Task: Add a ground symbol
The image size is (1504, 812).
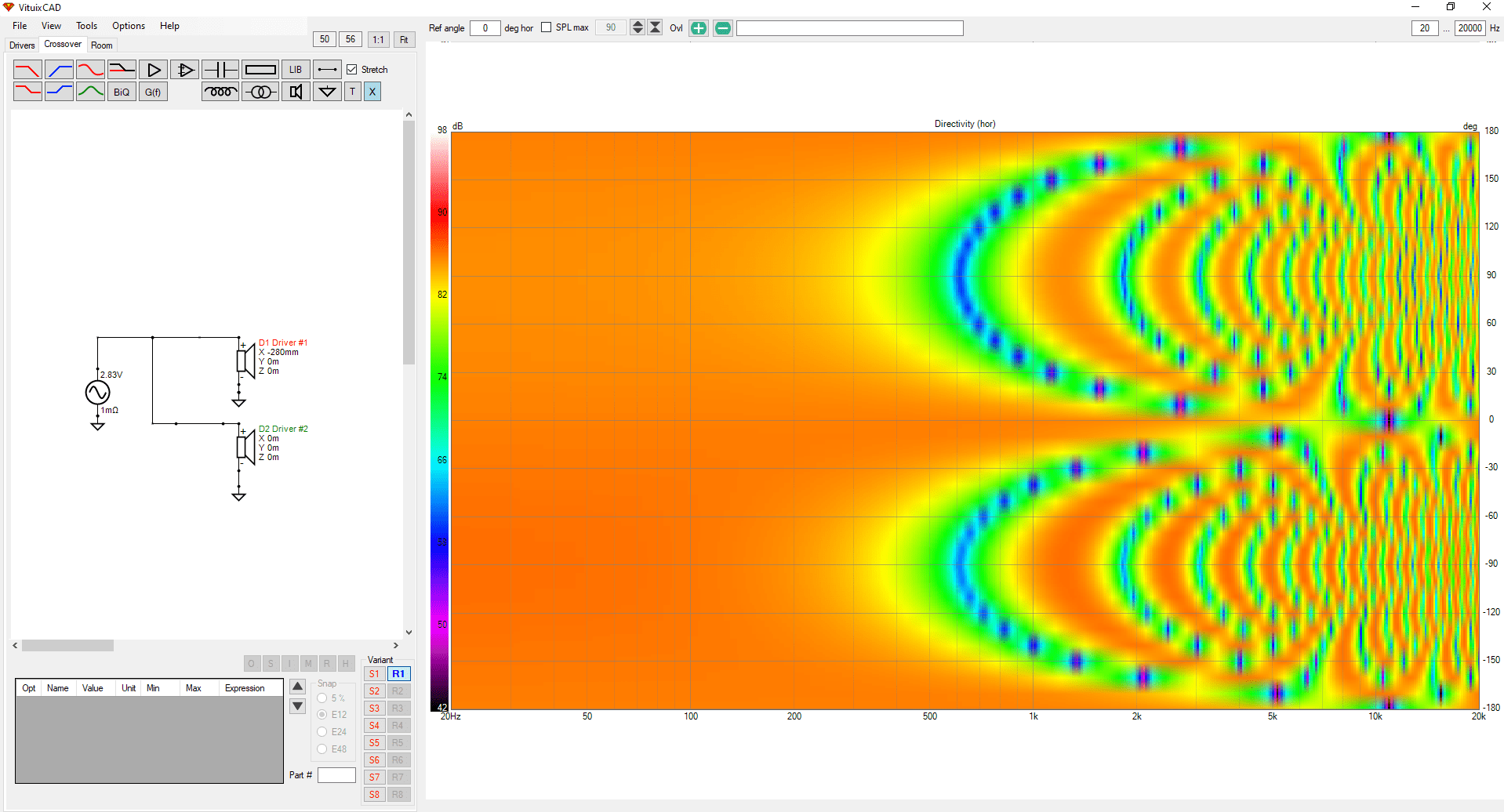Action: tap(327, 92)
